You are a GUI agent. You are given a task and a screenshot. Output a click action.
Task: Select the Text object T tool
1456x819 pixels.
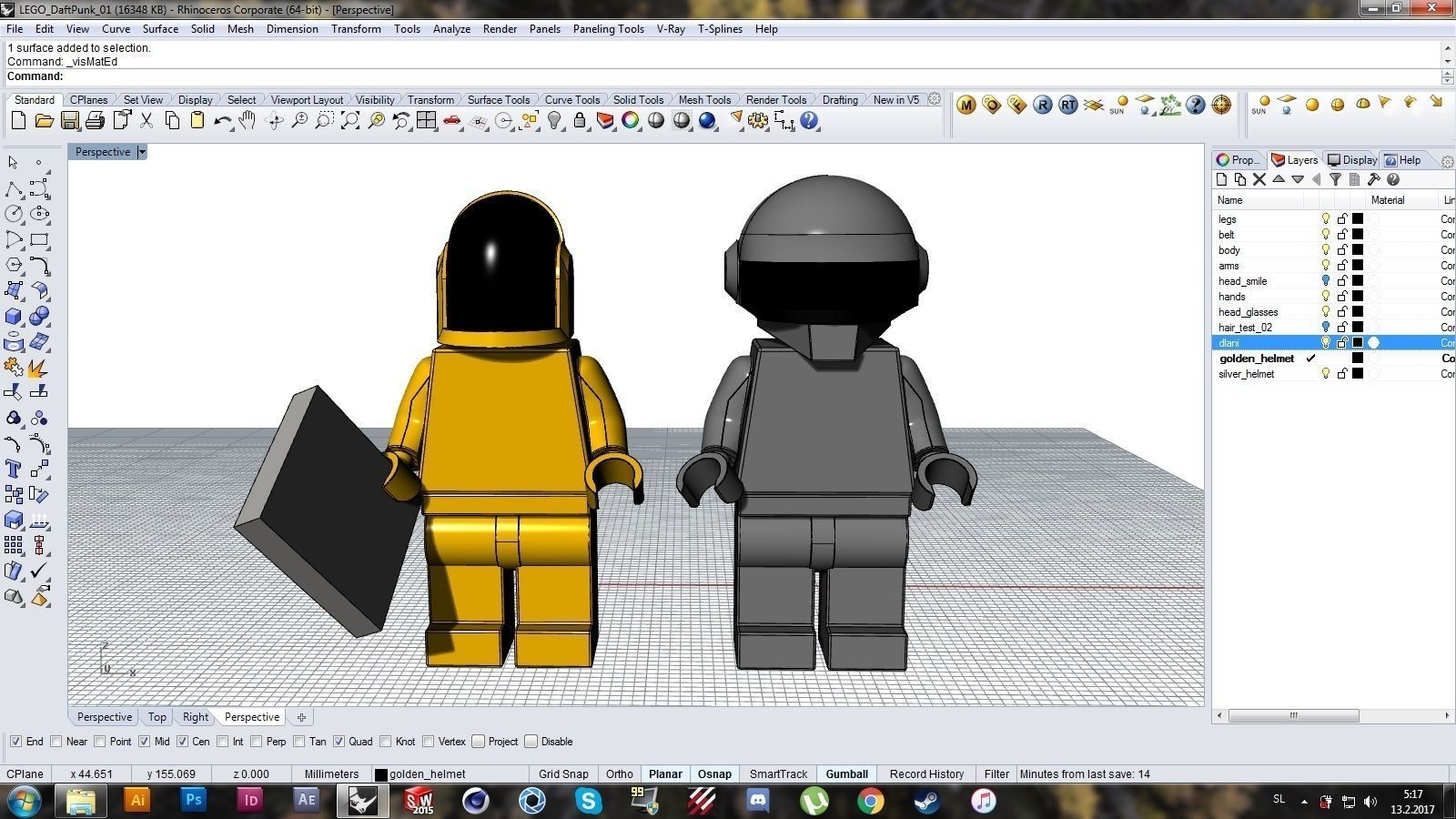pos(14,469)
